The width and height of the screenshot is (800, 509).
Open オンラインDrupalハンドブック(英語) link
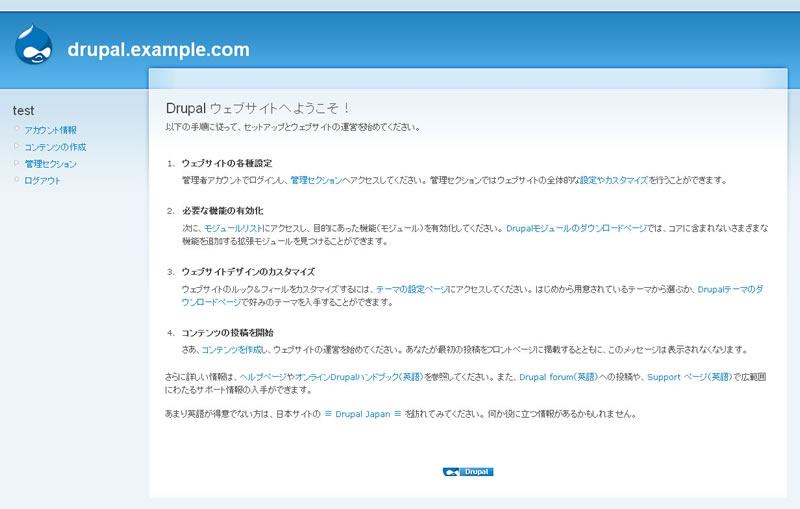pos(359,377)
